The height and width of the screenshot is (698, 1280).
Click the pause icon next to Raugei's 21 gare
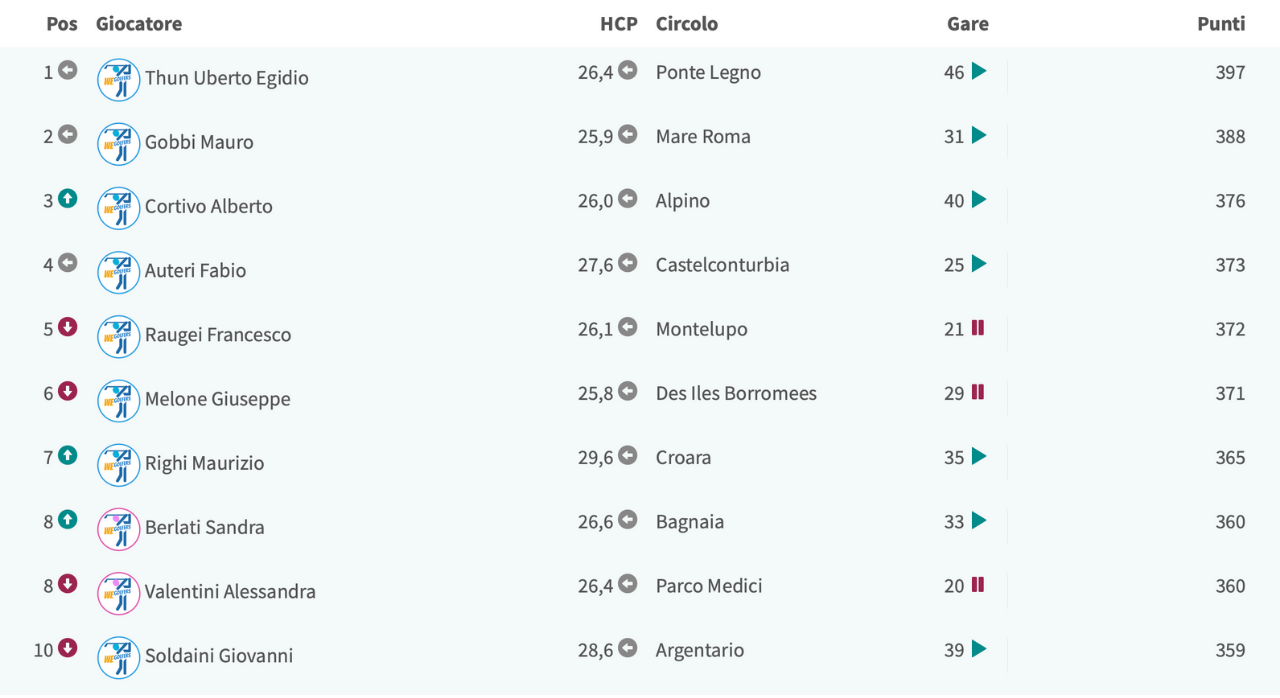[978, 327]
